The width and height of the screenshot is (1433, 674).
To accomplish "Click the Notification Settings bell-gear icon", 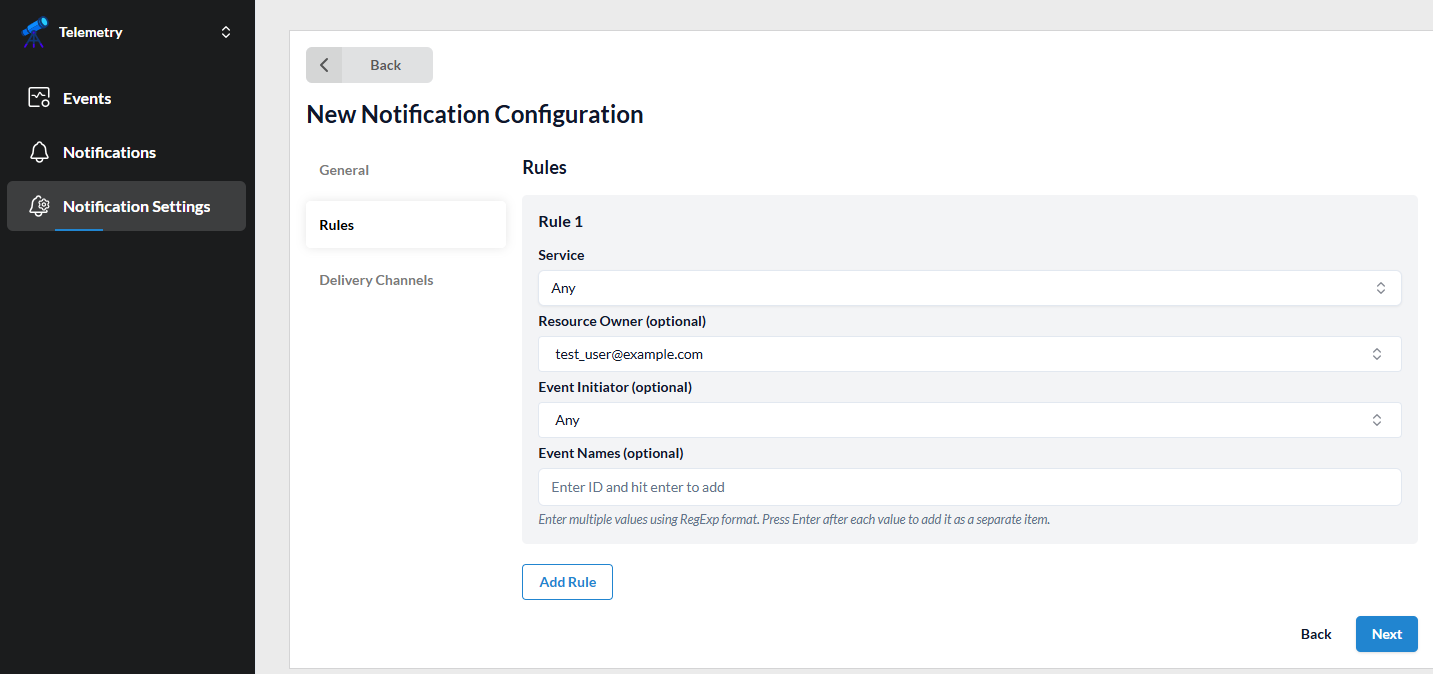I will pyautogui.click(x=39, y=206).
